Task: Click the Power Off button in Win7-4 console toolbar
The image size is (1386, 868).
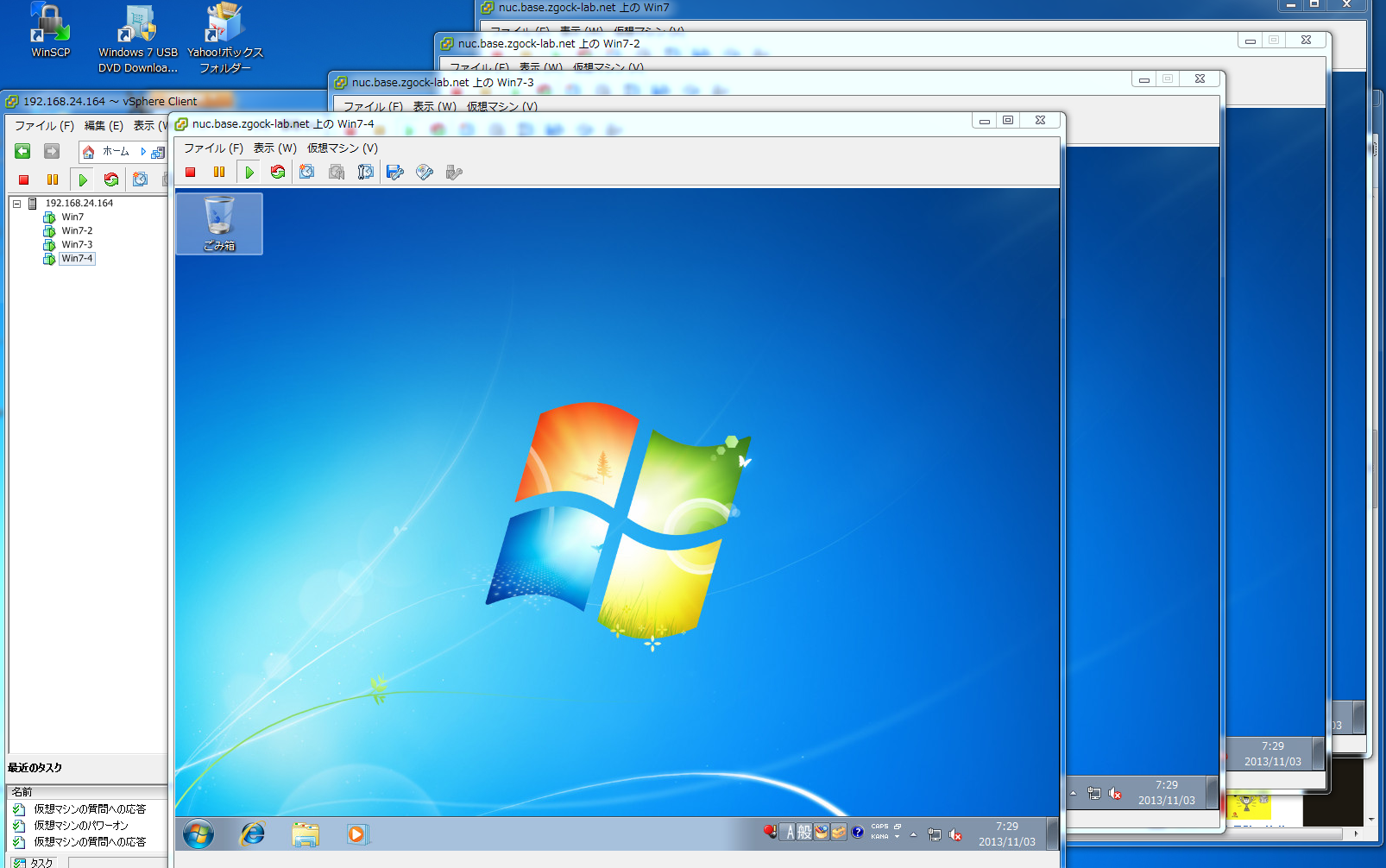Action: point(191,173)
